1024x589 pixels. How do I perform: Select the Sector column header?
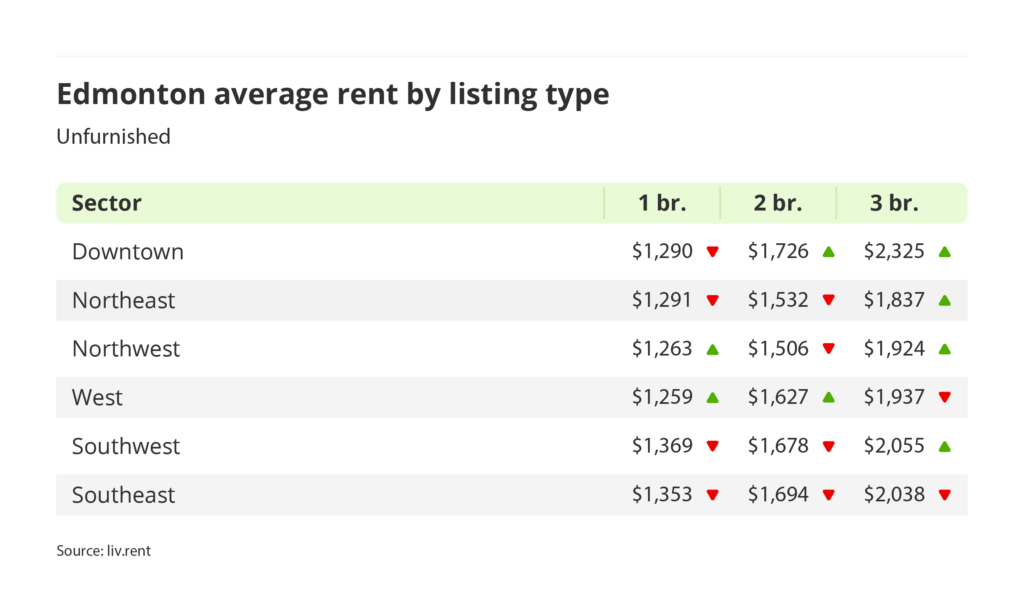point(107,203)
